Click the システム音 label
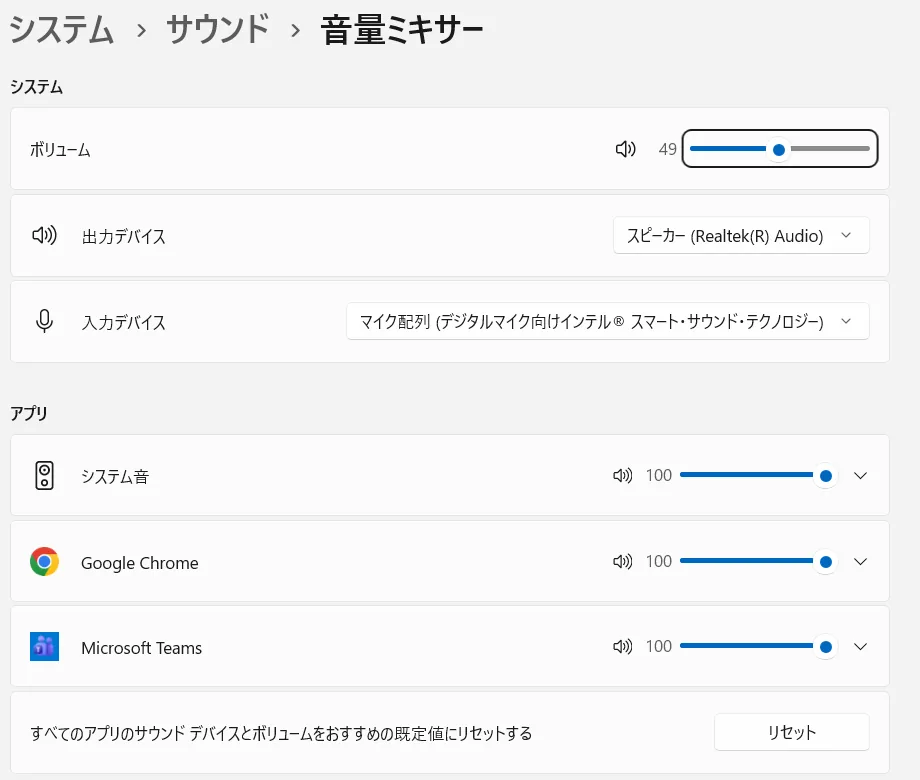This screenshot has width=920, height=780. click(115, 476)
